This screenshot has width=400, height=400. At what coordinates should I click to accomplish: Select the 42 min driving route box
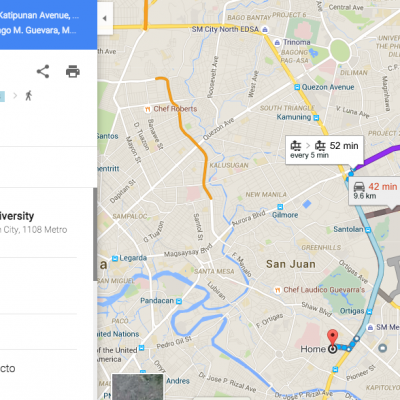(375, 191)
